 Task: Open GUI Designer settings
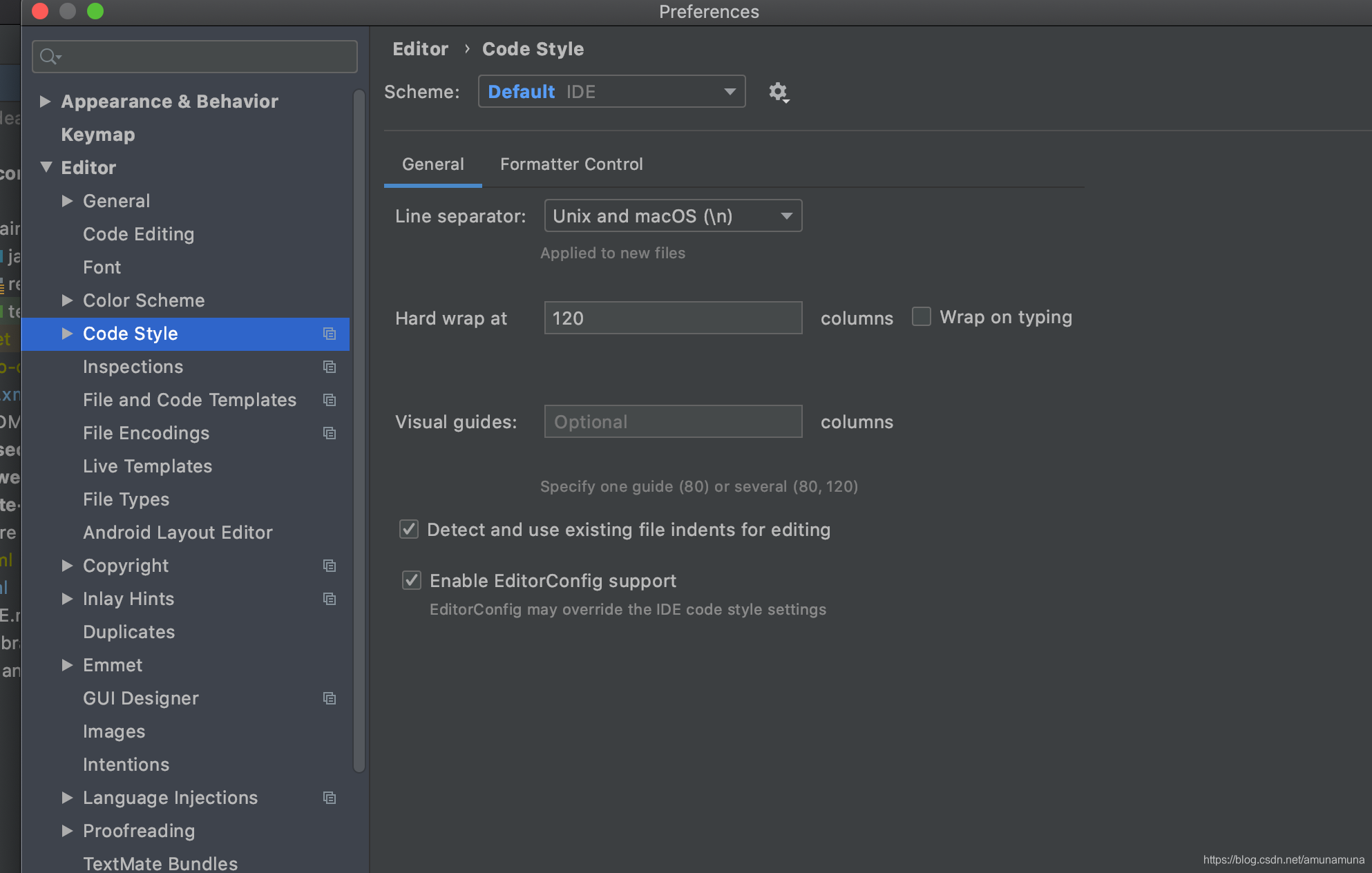pos(140,698)
